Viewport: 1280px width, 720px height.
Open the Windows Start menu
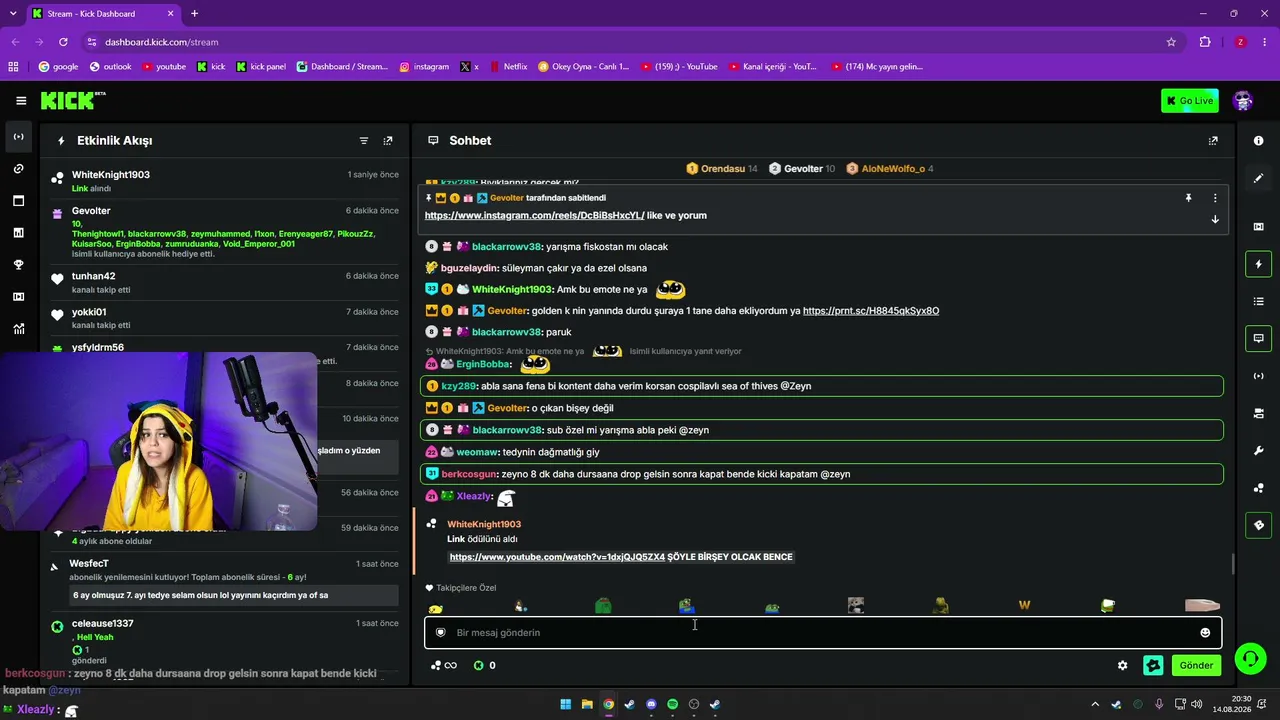566,704
